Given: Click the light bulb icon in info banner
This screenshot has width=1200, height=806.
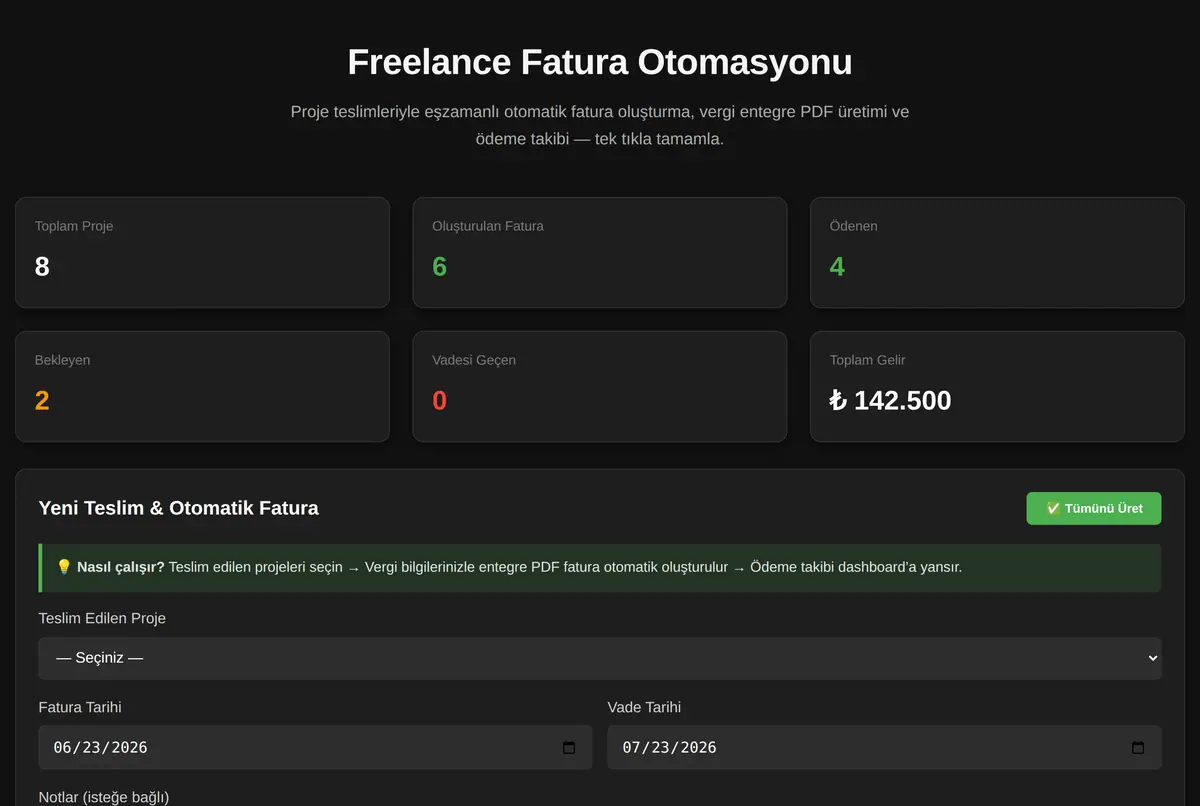Looking at the screenshot, I should (64, 567).
